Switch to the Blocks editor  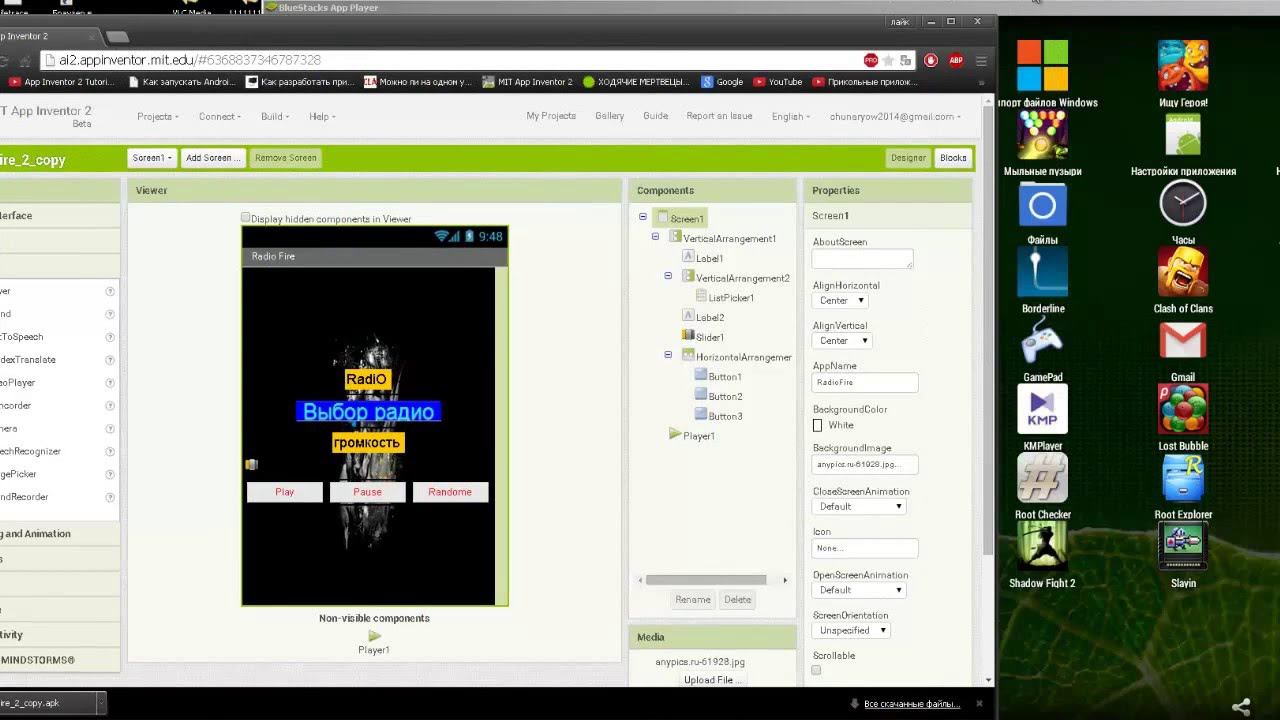point(953,158)
